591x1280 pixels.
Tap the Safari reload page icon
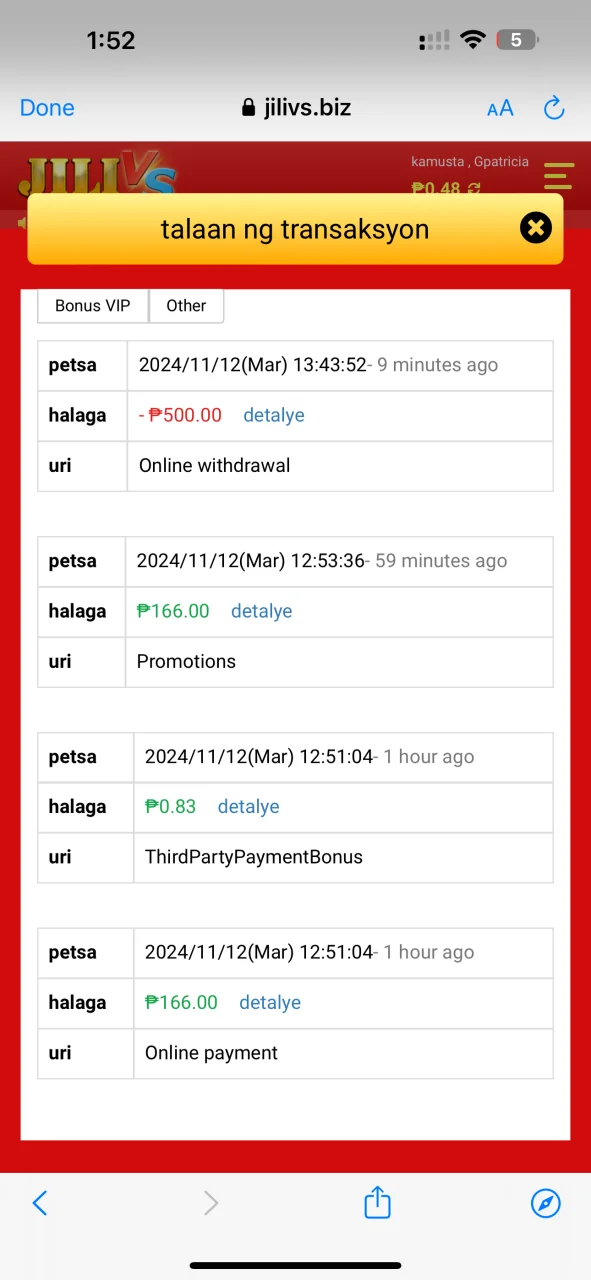coord(554,108)
